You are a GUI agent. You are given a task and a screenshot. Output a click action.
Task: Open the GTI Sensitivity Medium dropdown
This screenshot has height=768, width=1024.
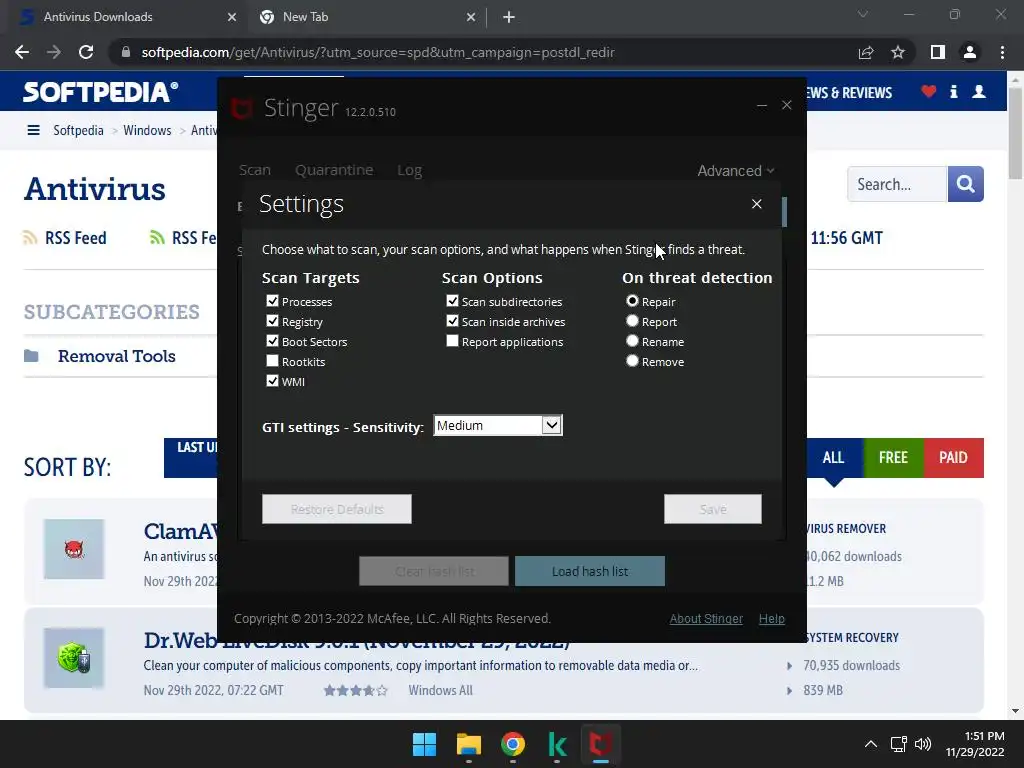pyautogui.click(x=498, y=426)
